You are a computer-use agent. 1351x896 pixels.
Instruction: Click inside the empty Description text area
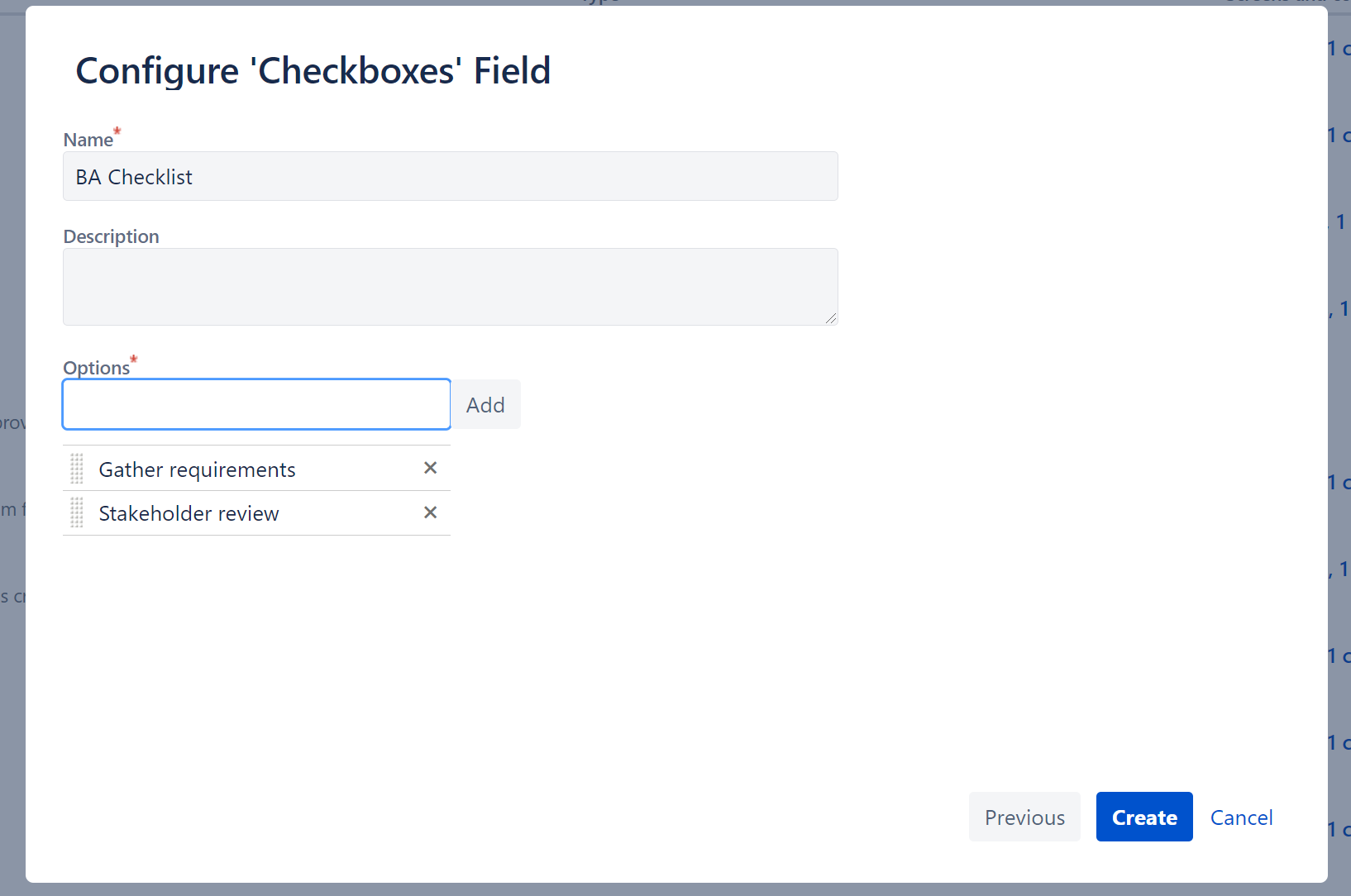(x=451, y=286)
